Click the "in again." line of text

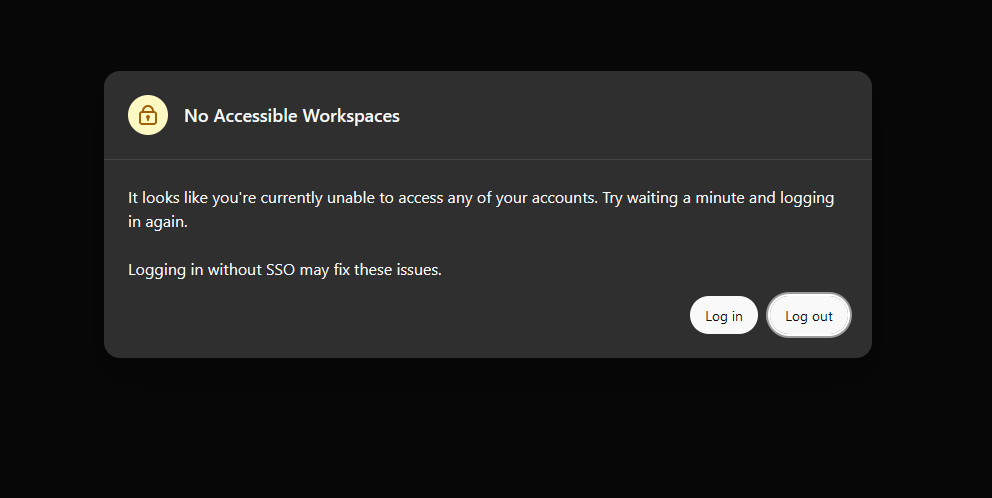[158, 222]
